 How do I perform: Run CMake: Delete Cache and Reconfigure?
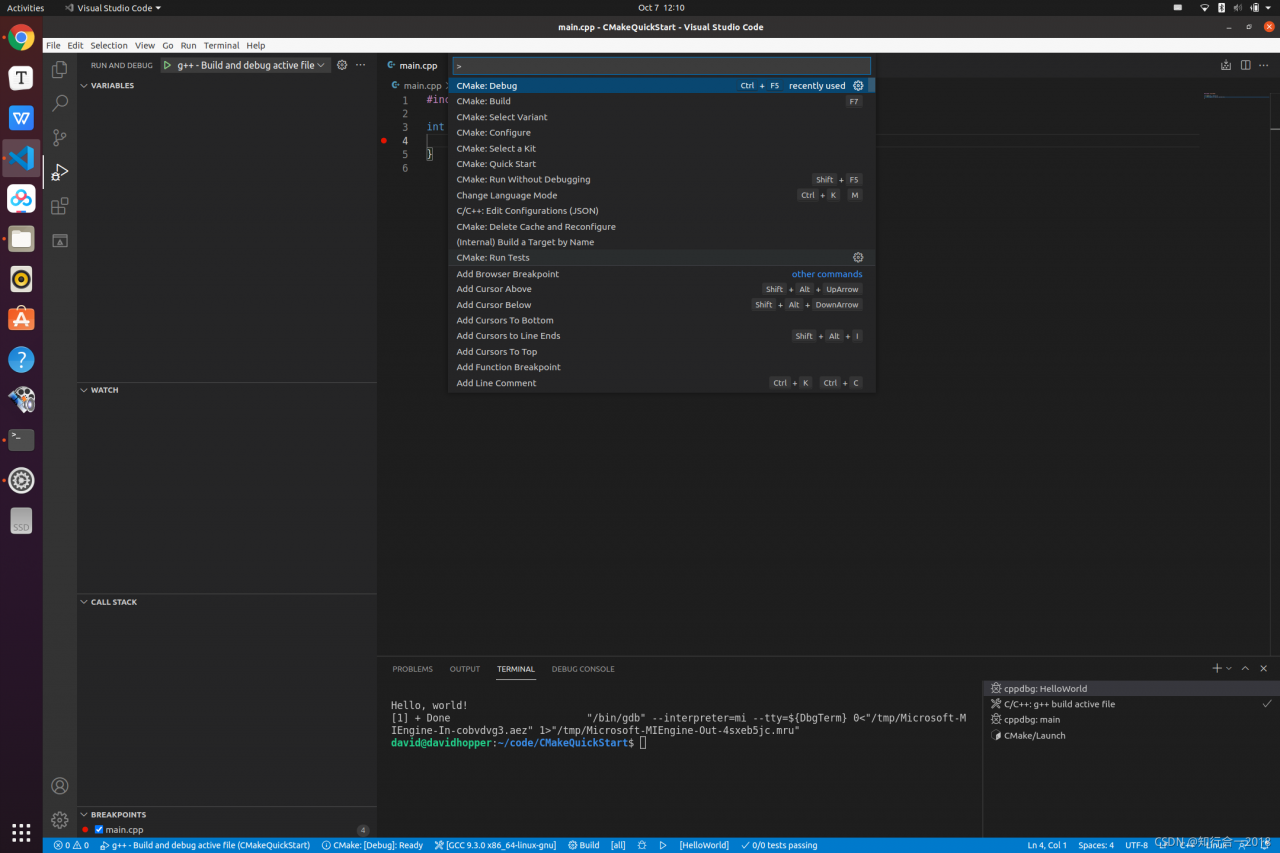(661, 227)
